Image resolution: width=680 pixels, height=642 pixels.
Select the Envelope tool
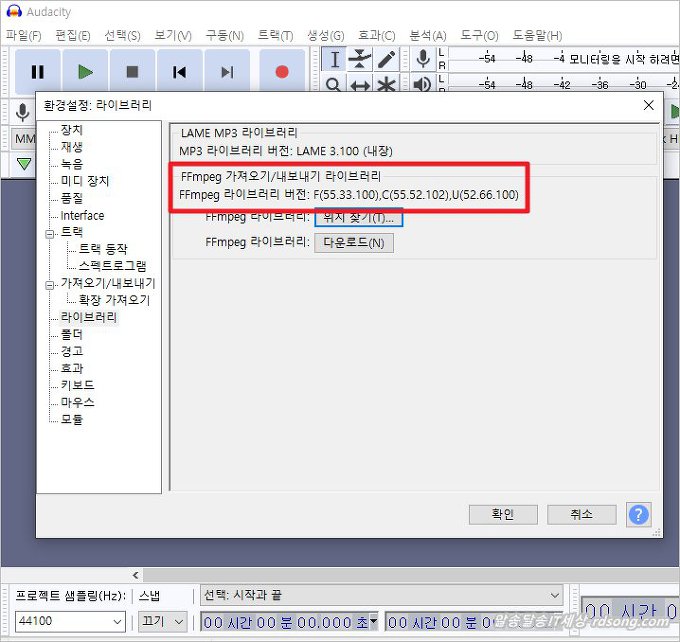(x=360, y=60)
